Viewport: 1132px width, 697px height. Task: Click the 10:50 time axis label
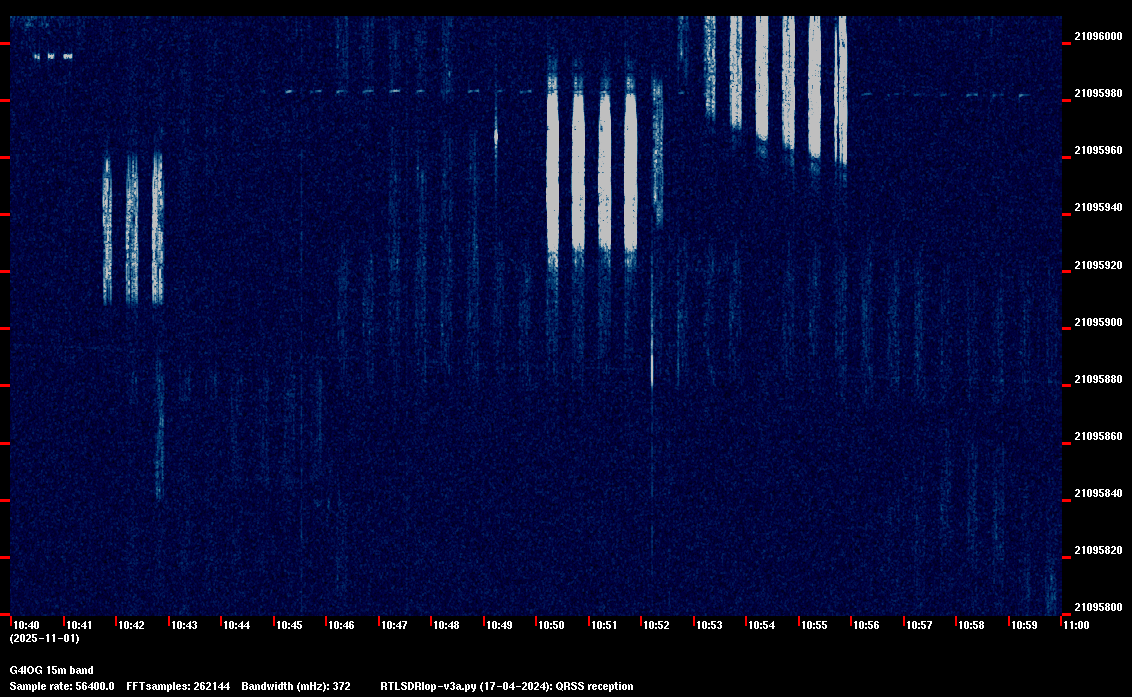click(552, 625)
